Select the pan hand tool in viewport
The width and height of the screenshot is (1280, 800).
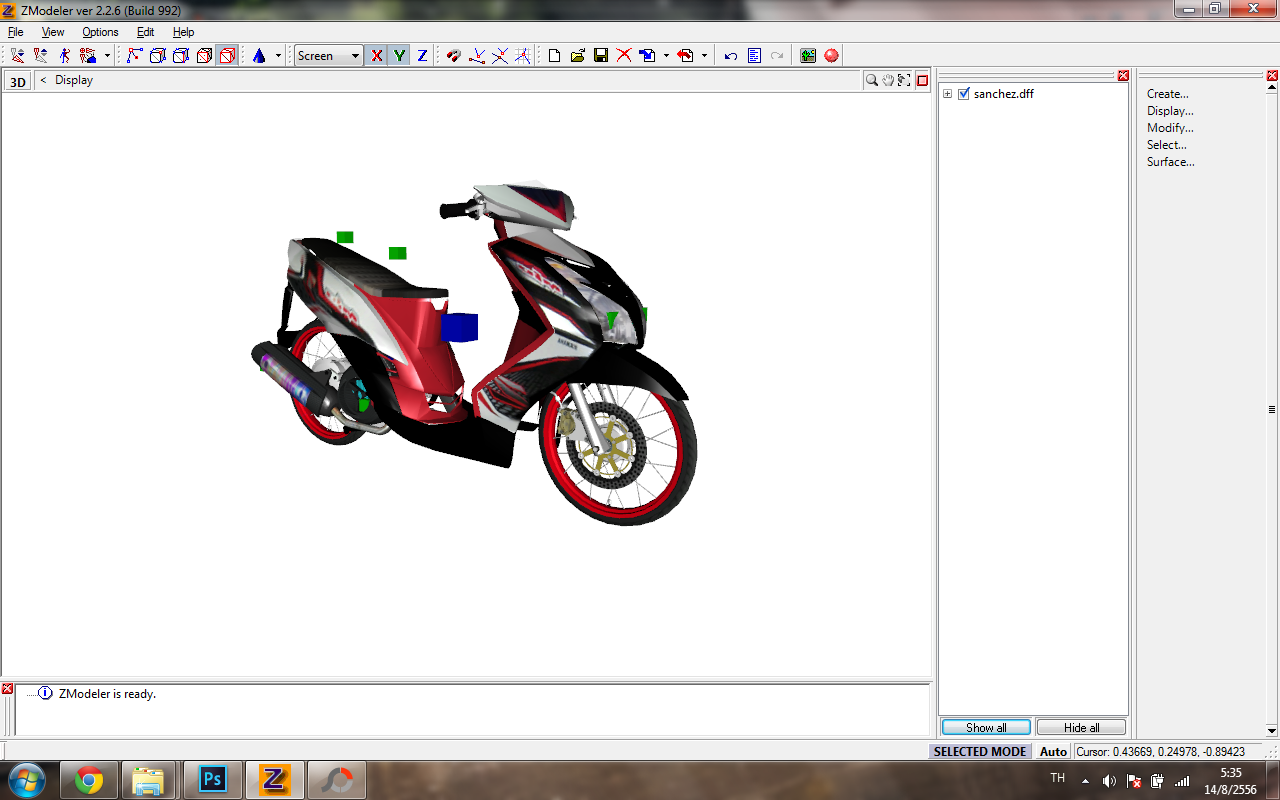(888, 80)
